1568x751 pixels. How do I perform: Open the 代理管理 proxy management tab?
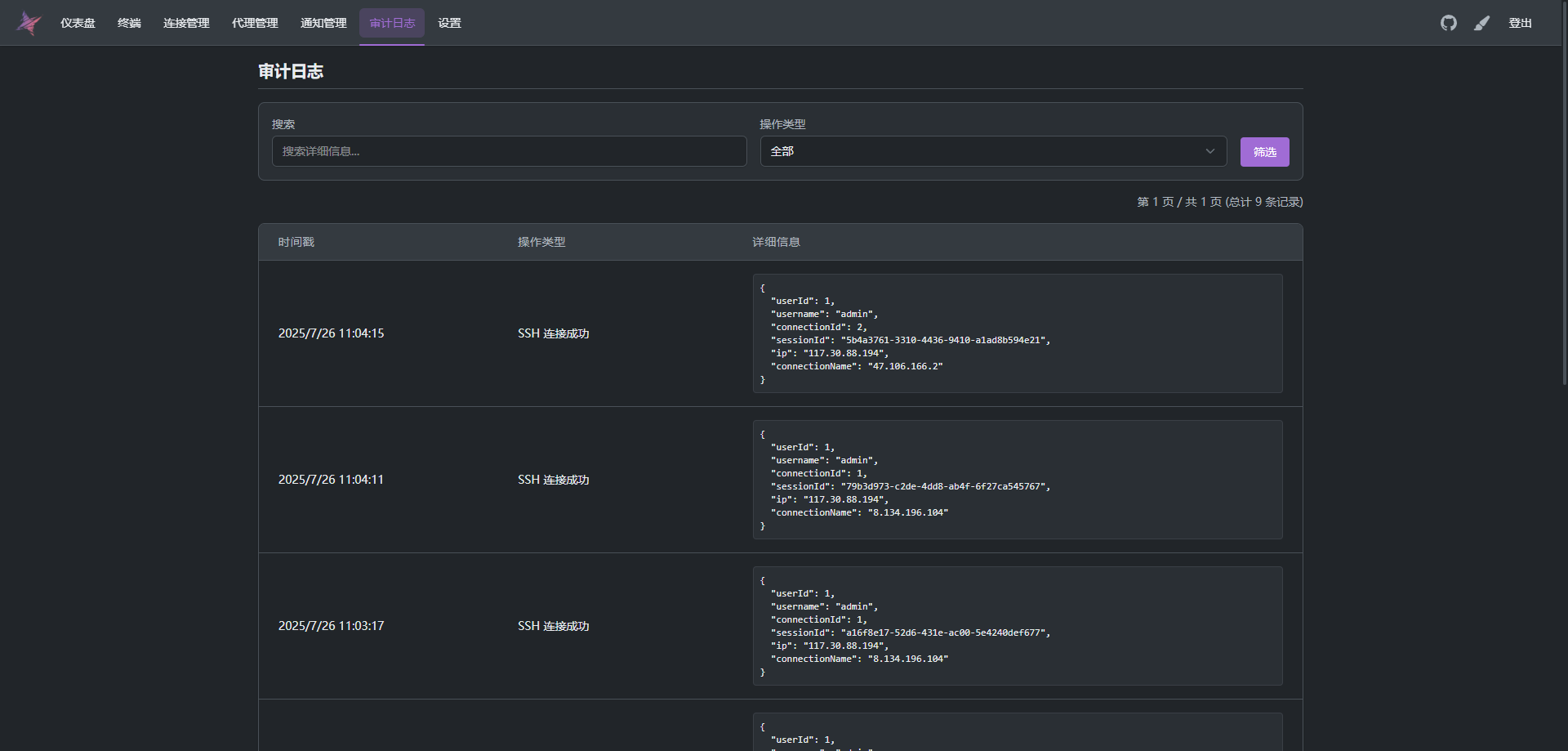255,23
